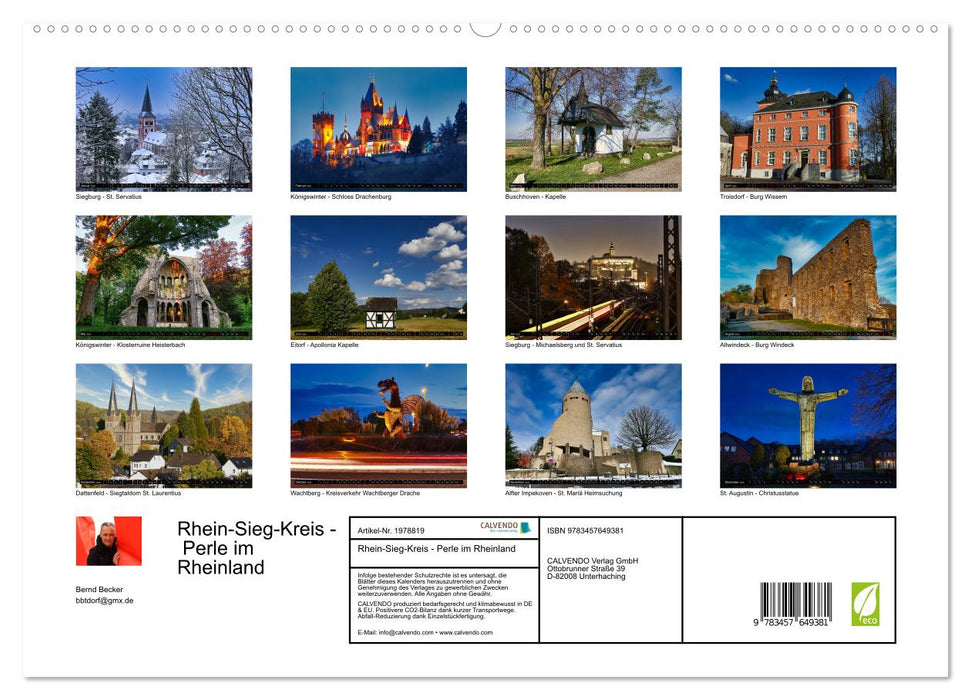Click the calendar spiral binding graphic

(485, 30)
